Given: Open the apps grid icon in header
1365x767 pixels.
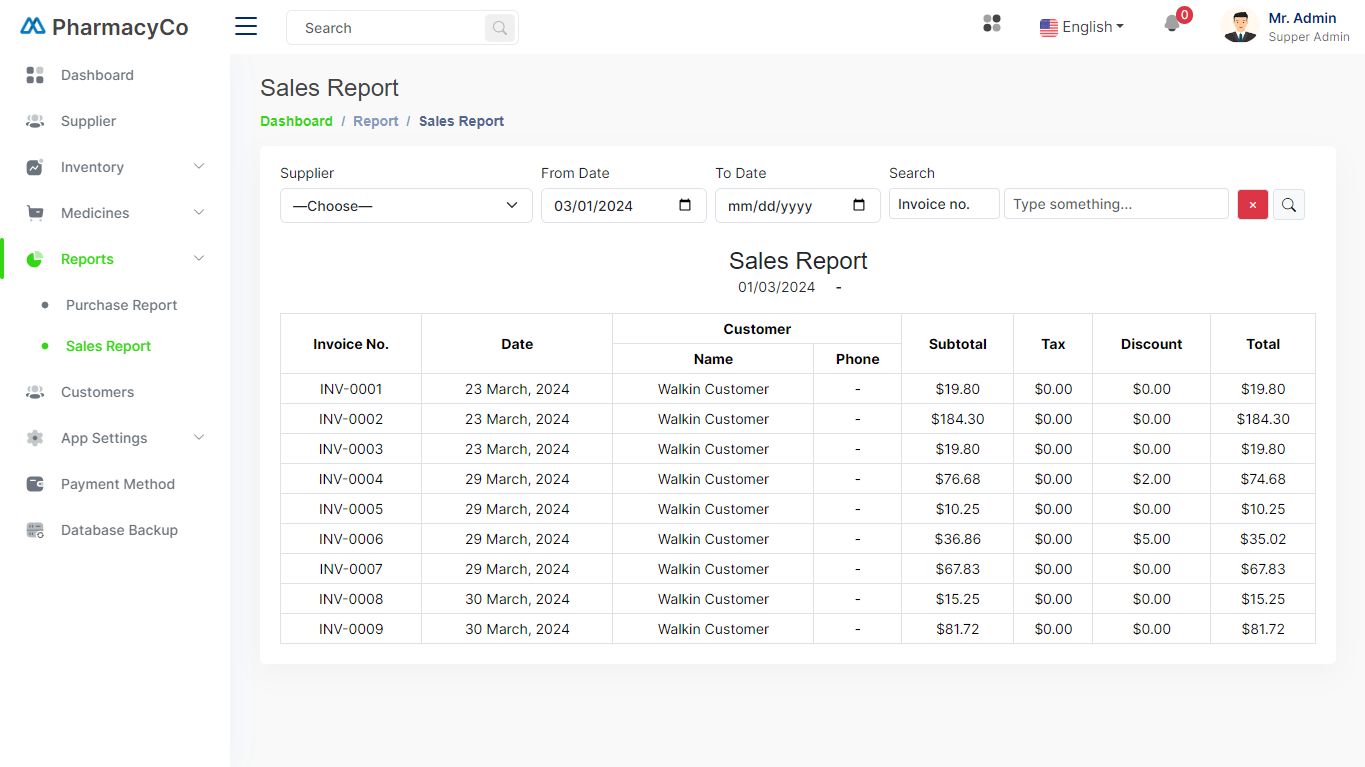Looking at the screenshot, I should (992, 23).
